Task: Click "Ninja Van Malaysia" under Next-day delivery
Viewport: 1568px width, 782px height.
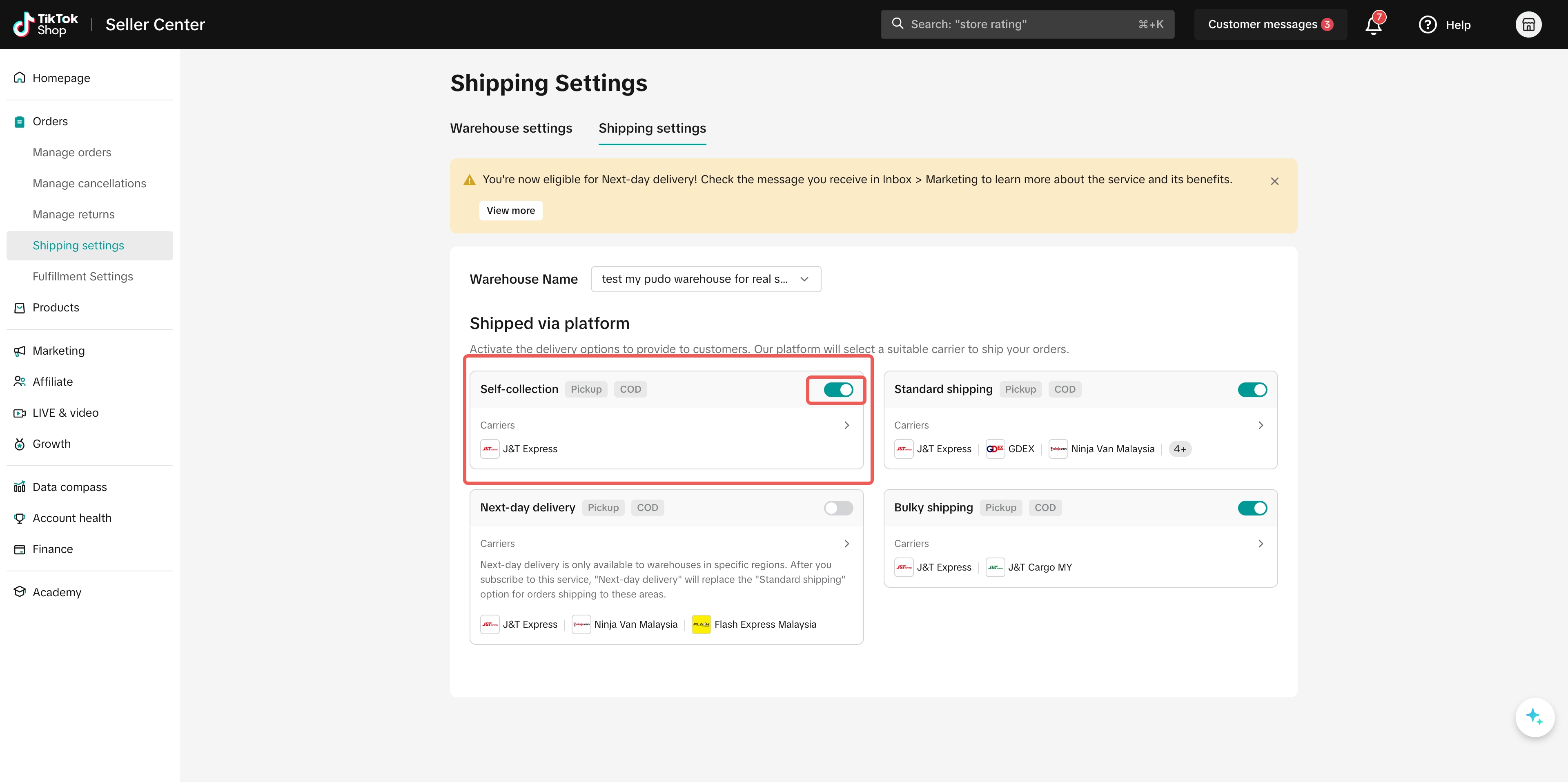Action: coord(635,624)
